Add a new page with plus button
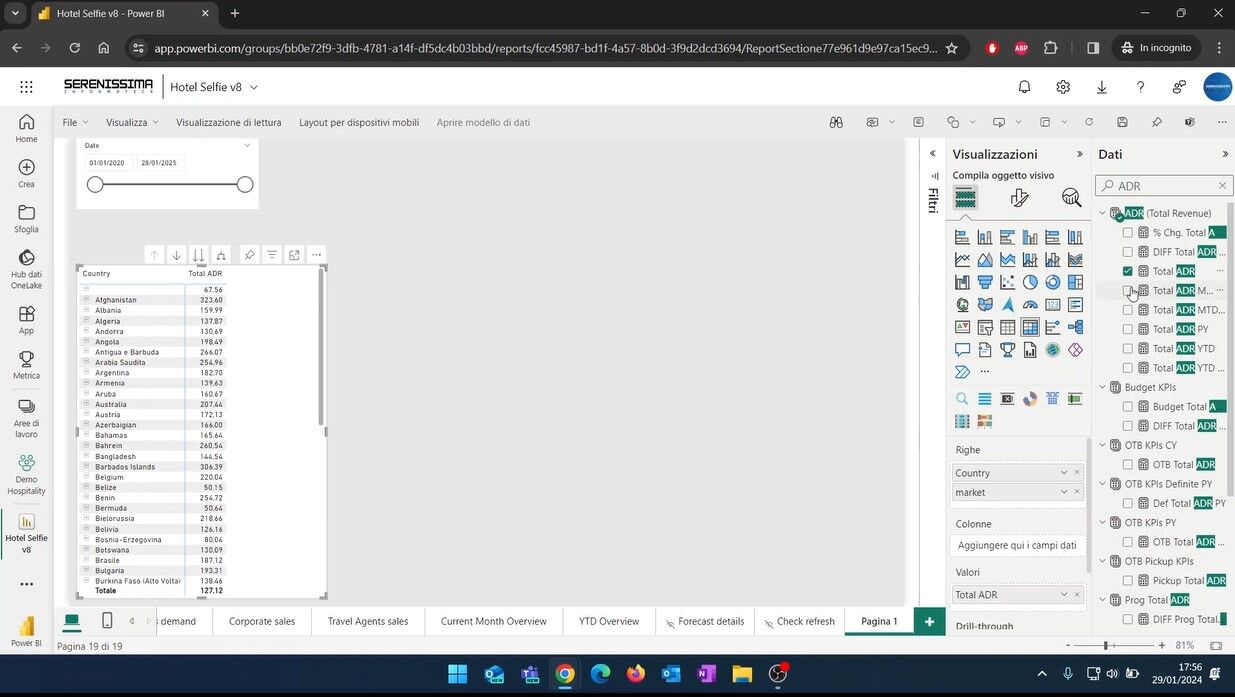The height and width of the screenshot is (697, 1235). click(x=929, y=621)
